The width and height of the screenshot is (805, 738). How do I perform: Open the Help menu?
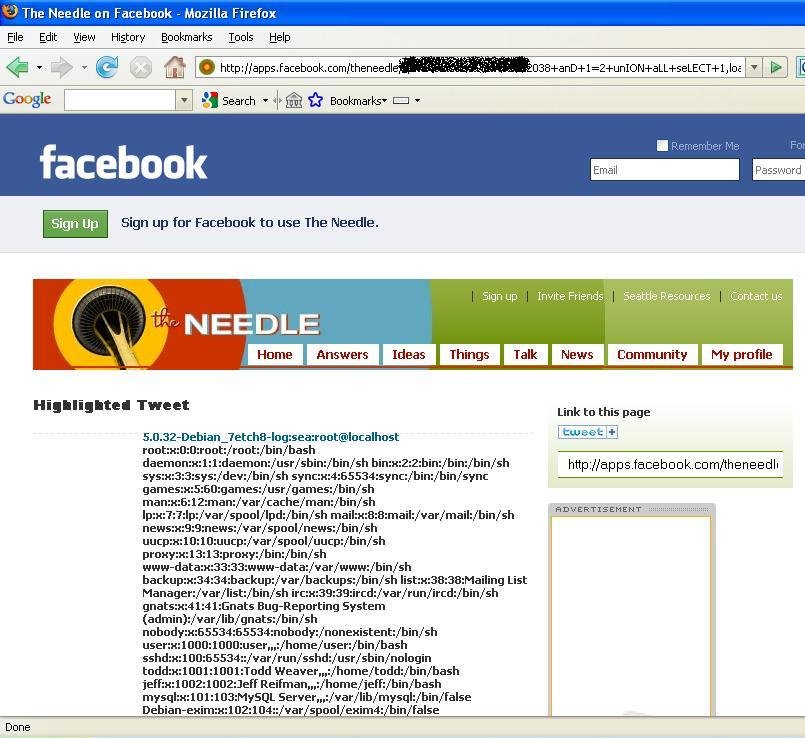[280, 37]
